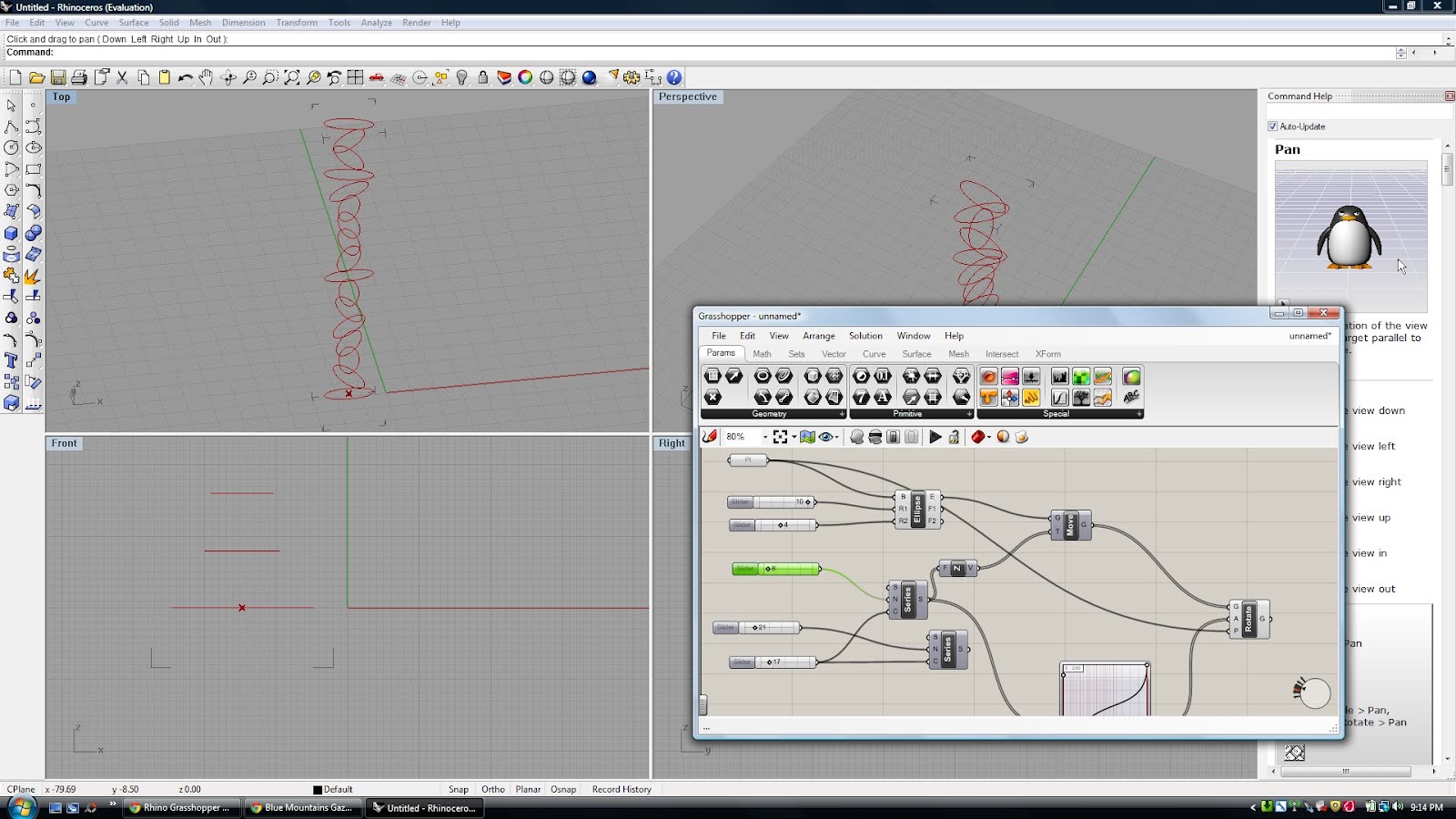Toggle Snap in the status bar
The height and width of the screenshot is (819, 1456).
(x=459, y=789)
